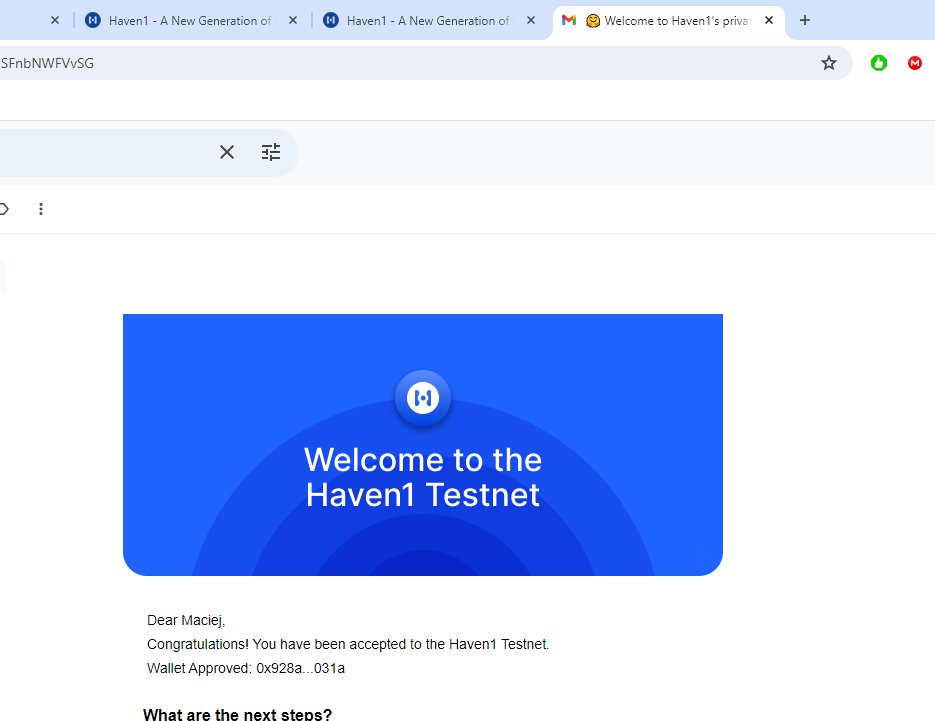The height and width of the screenshot is (721, 935).
Task: Show Gmail search filter options
Action: (271, 152)
